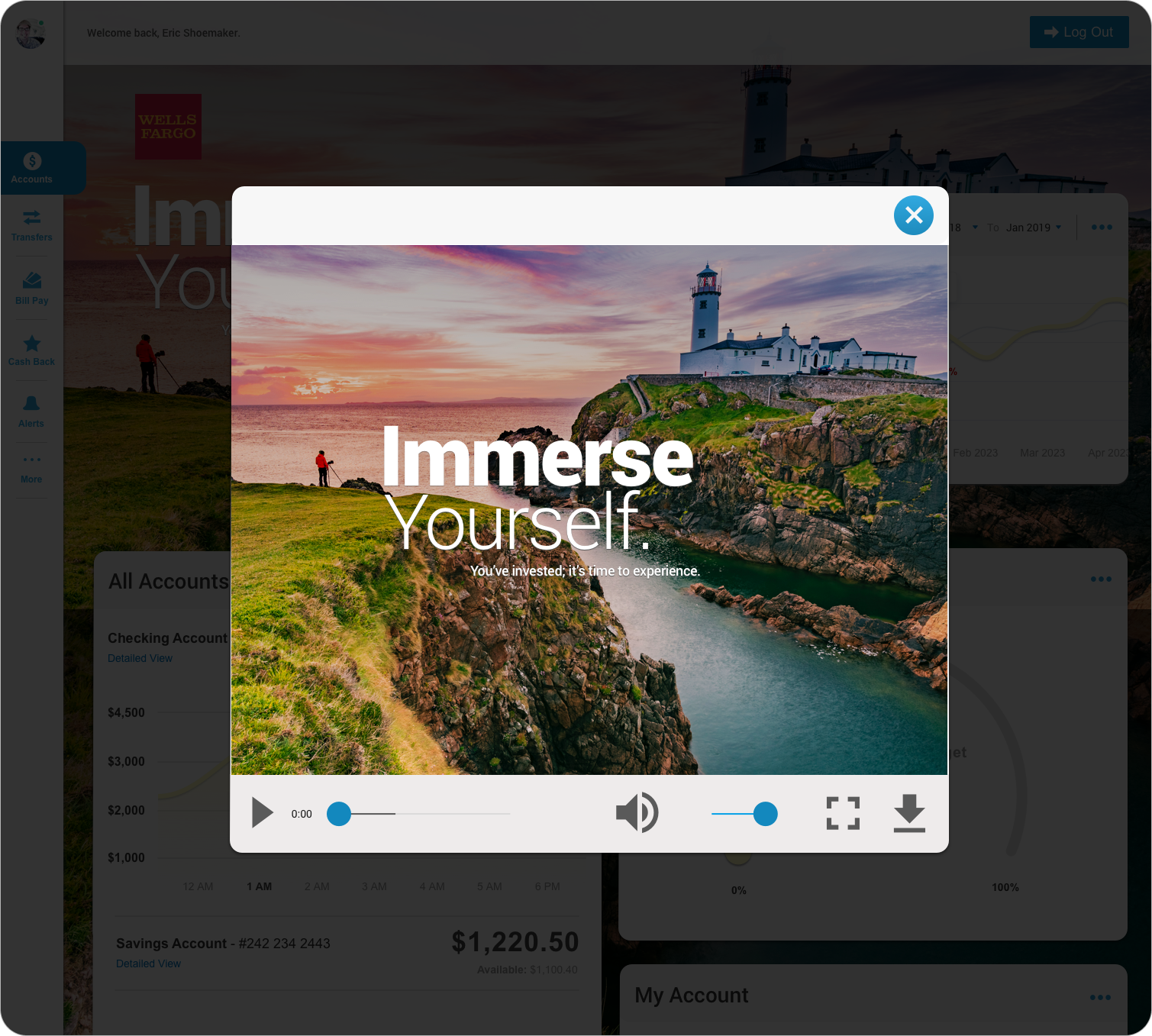Open Checking Account Detailed View link

pos(140,658)
